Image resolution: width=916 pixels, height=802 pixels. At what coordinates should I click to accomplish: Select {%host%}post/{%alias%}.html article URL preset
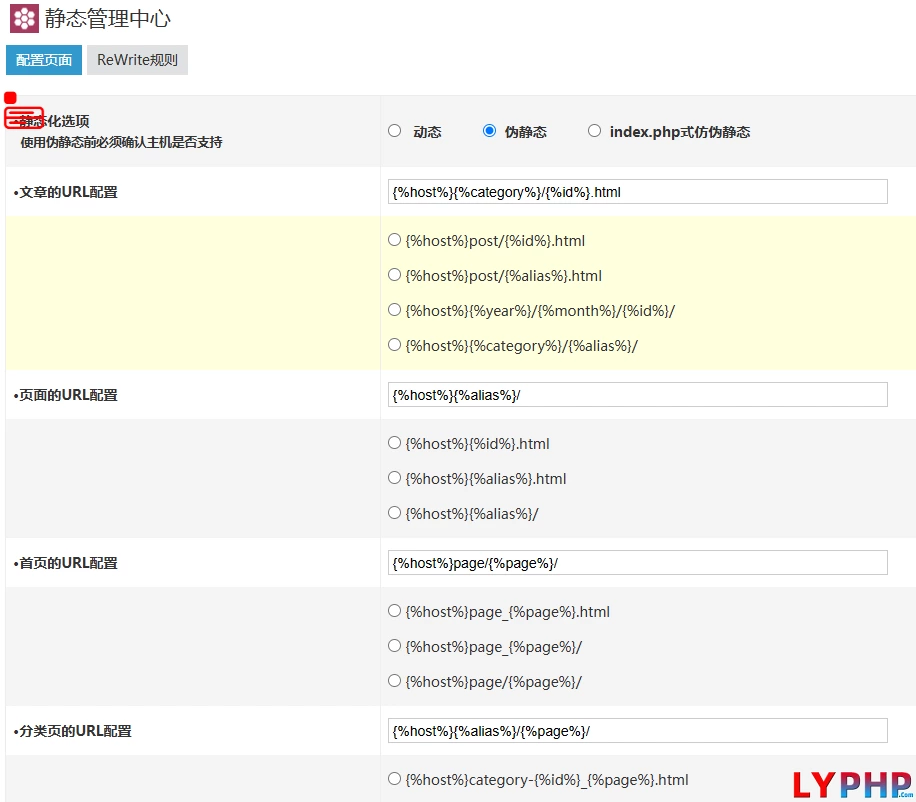[394, 275]
